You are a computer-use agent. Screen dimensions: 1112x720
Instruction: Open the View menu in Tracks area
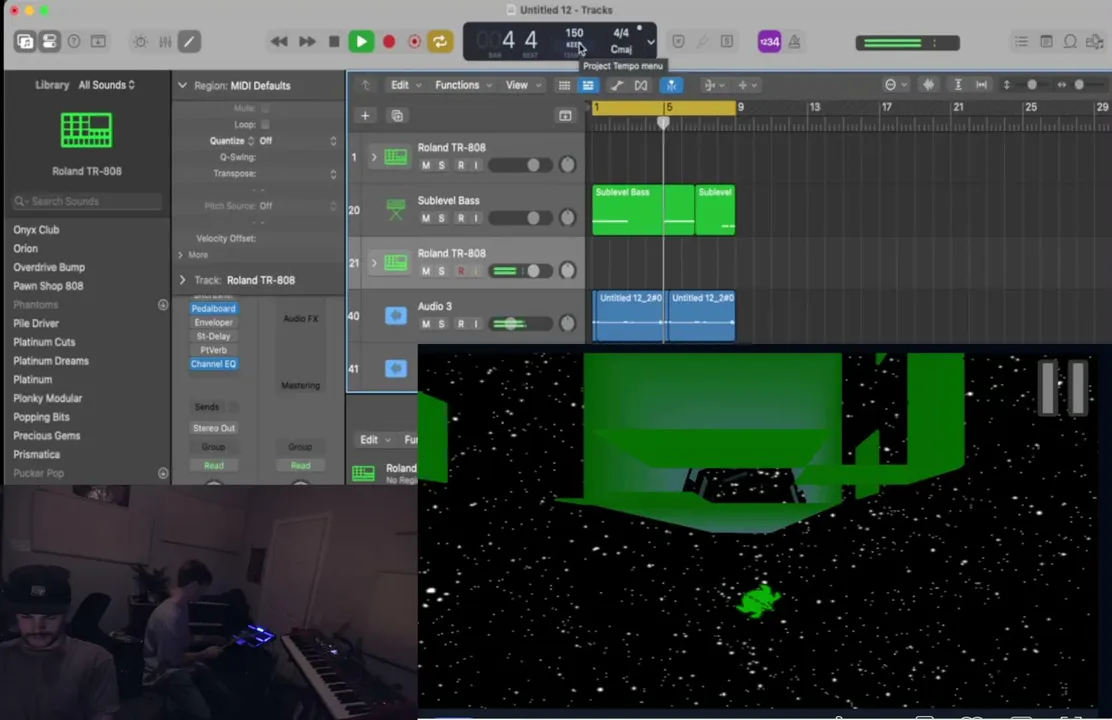523,85
